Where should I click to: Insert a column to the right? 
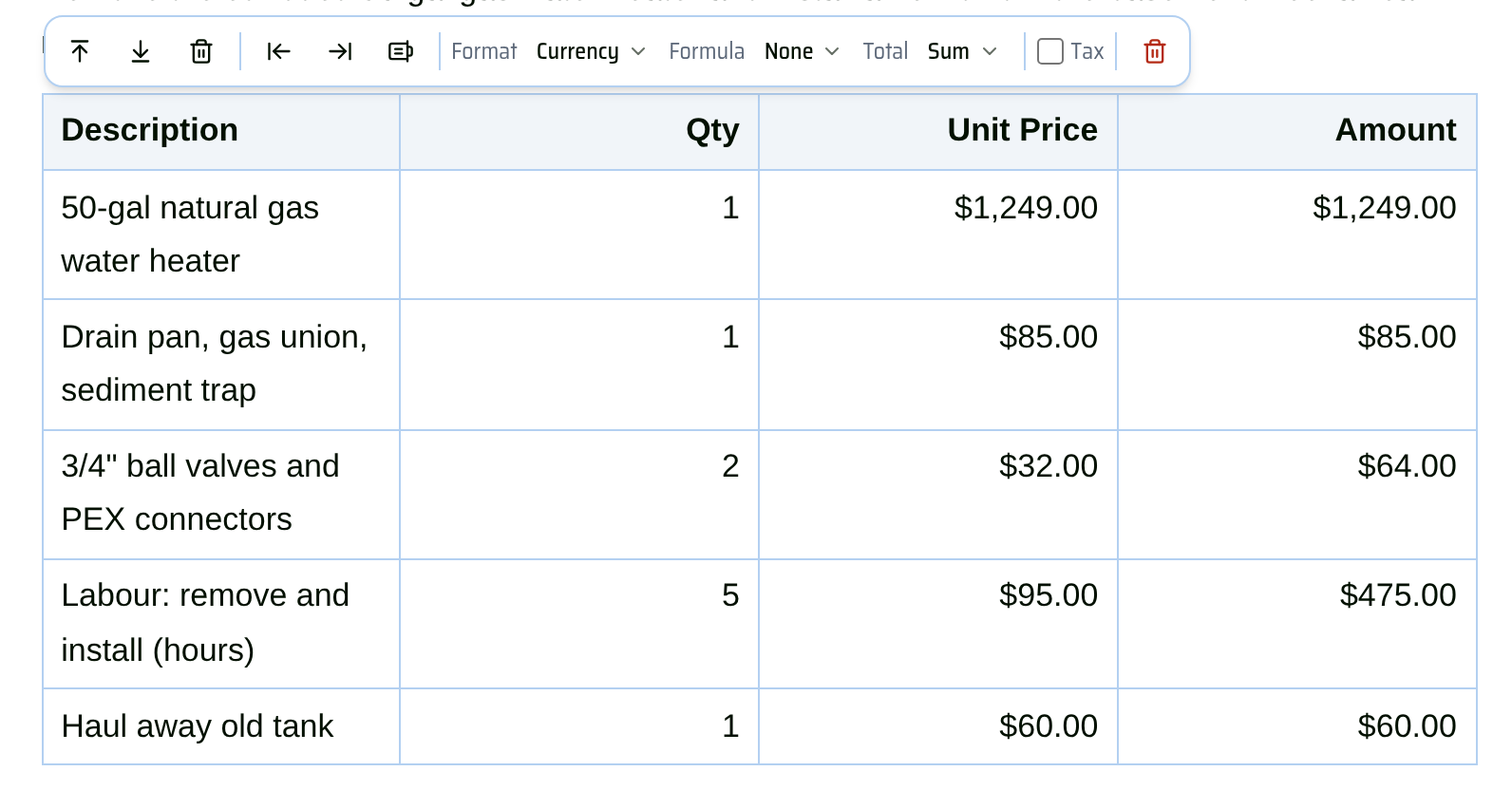click(x=340, y=51)
